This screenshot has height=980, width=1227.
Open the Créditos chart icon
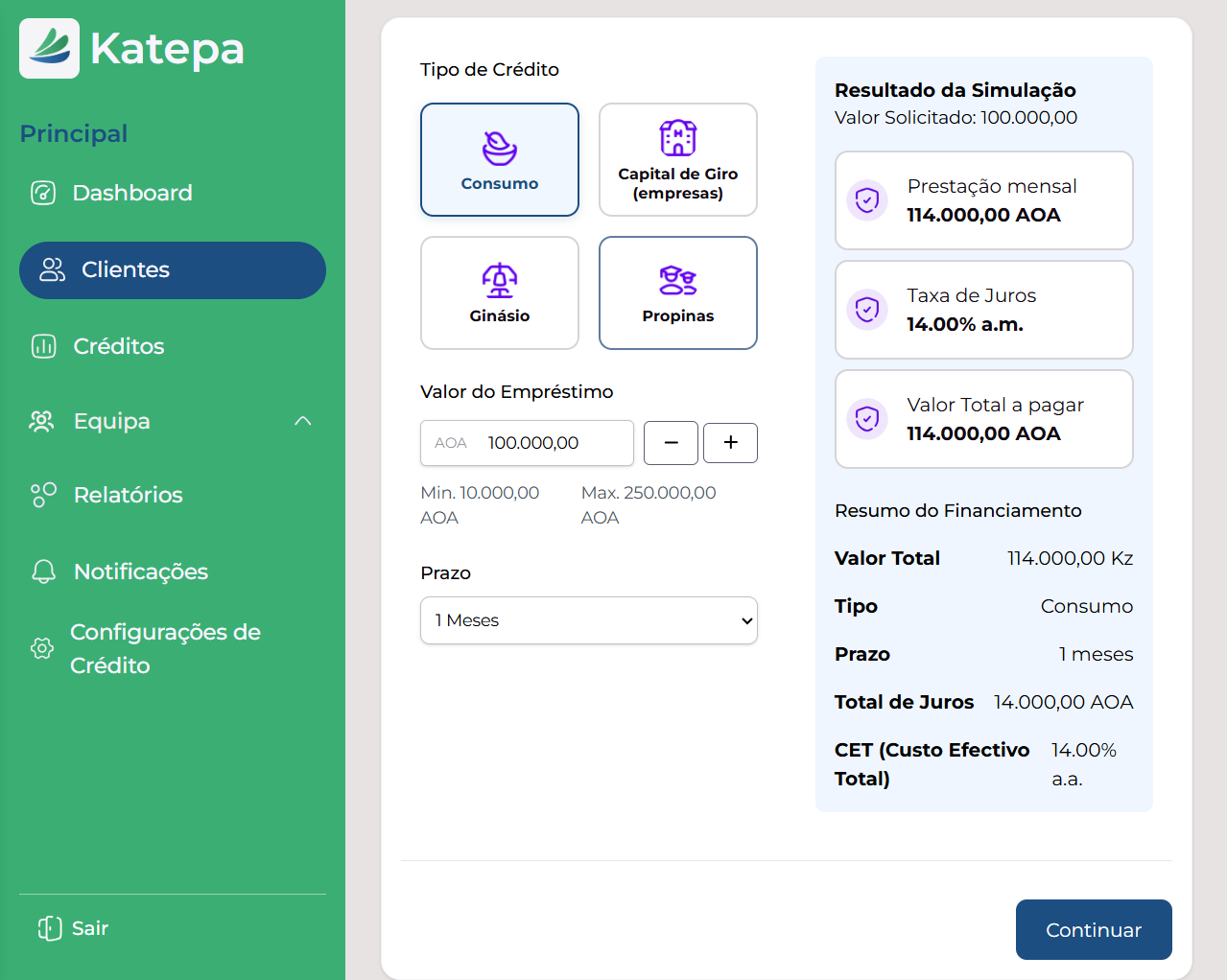coord(44,346)
